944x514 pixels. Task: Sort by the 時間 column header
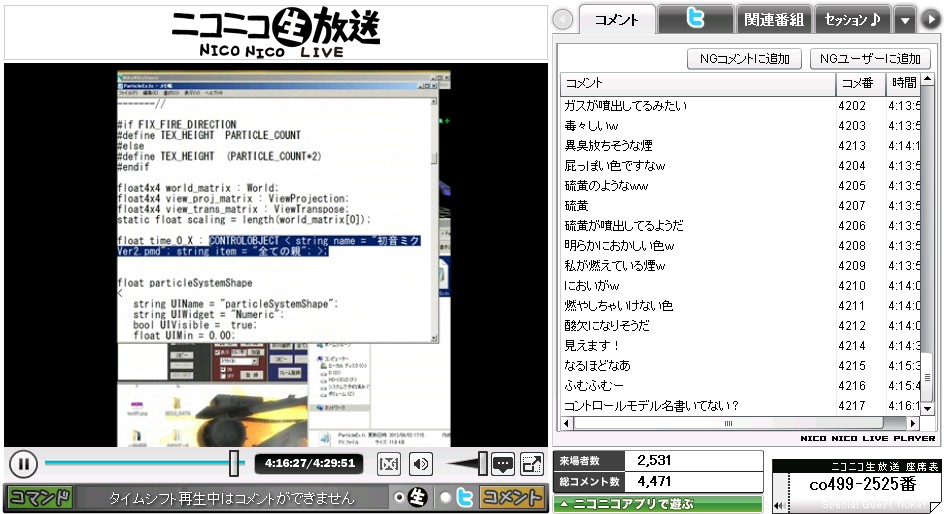903,83
